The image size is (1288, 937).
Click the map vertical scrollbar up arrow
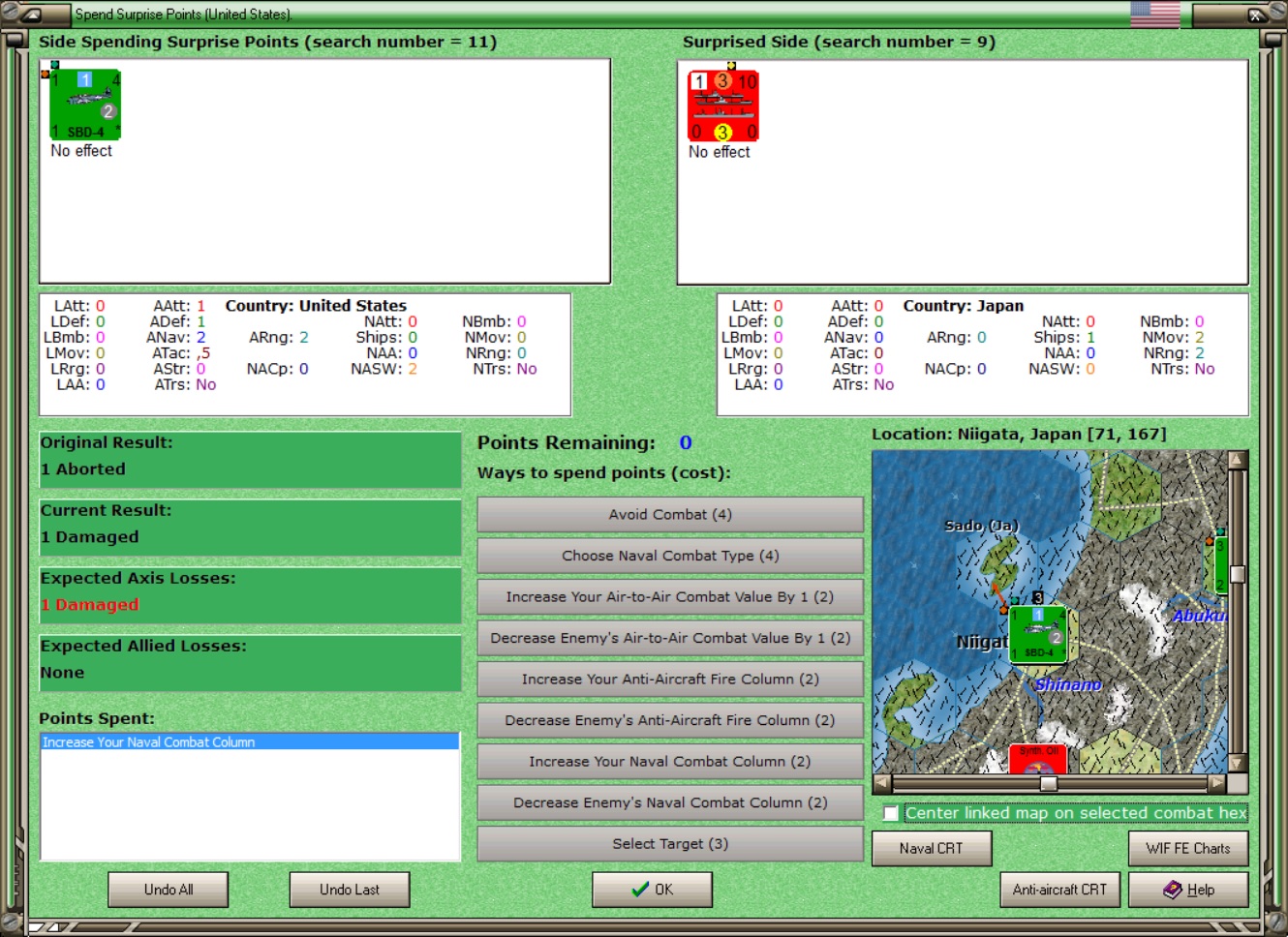coord(1237,460)
